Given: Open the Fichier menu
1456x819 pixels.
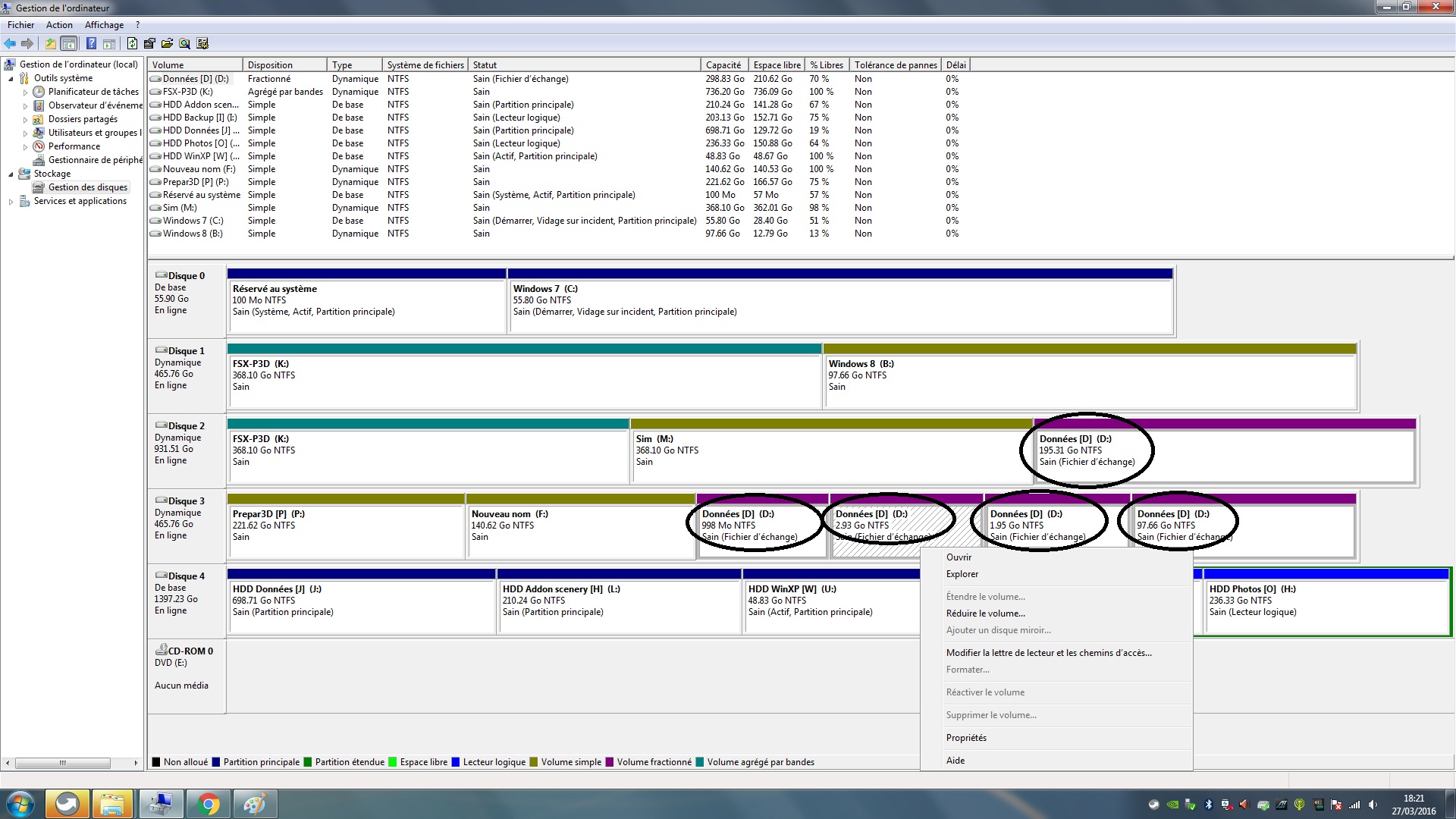Looking at the screenshot, I should (x=20, y=25).
